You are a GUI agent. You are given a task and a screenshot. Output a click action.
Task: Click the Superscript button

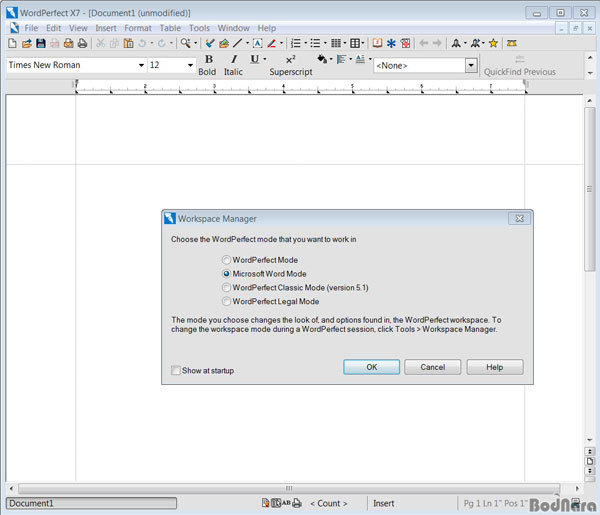[x=291, y=65]
